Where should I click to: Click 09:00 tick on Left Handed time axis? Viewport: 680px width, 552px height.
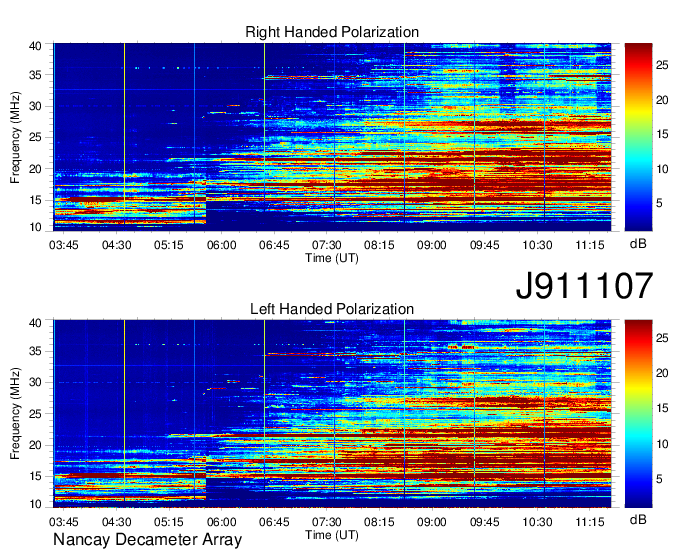coord(432,522)
